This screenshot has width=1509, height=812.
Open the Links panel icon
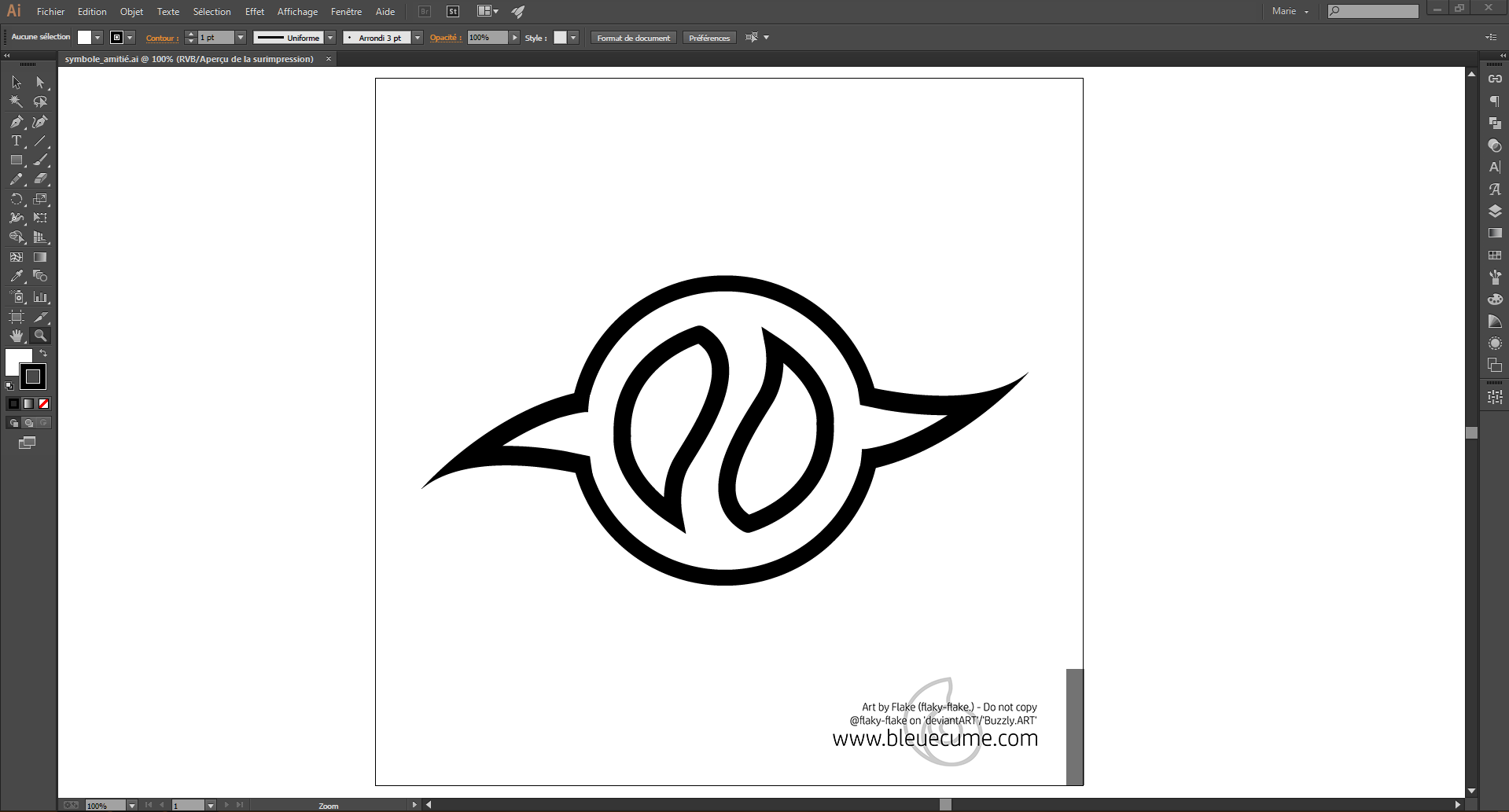[1495, 79]
